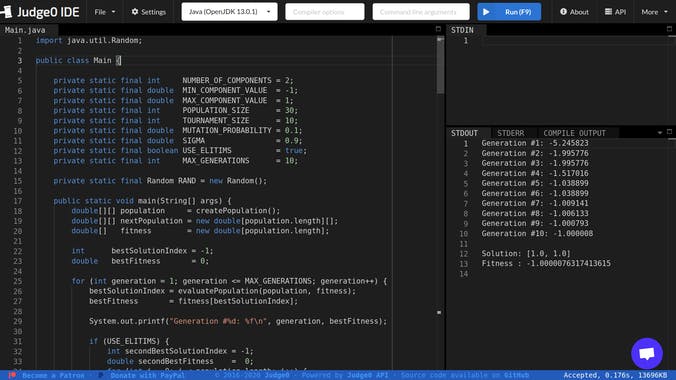This screenshot has height=380, width=676.
Task: Maximize the source code editor panel
Action: (438, 29)
